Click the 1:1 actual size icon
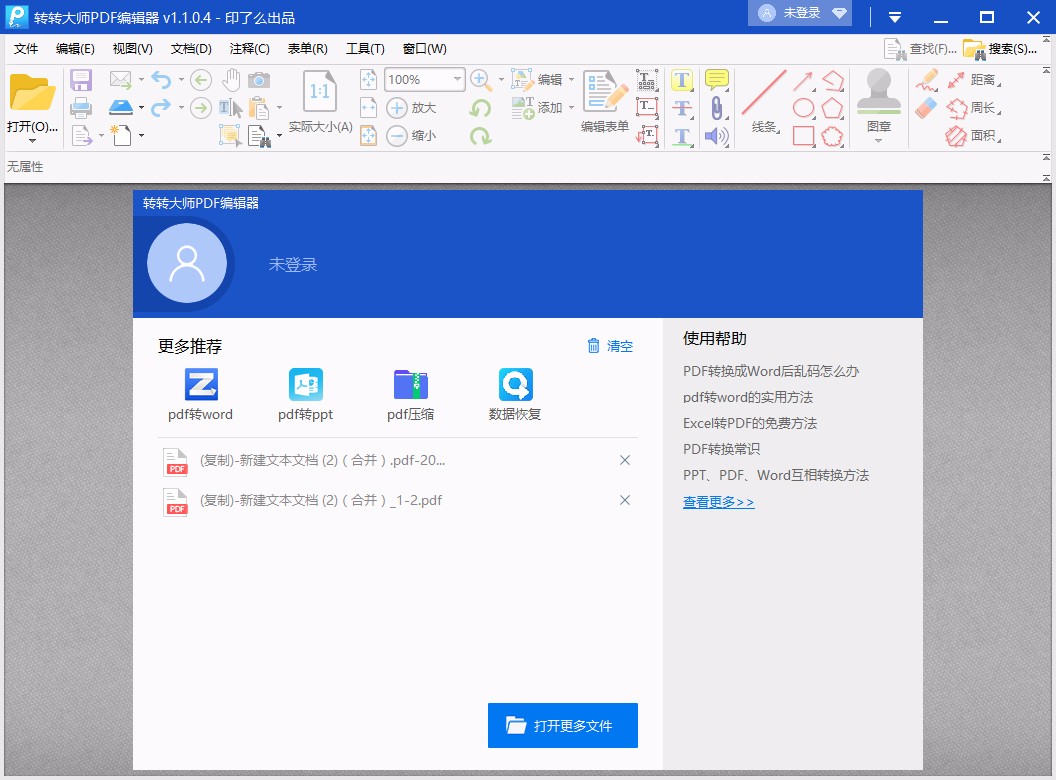This screenshot has width=1056, height=780. click(320, 91)
